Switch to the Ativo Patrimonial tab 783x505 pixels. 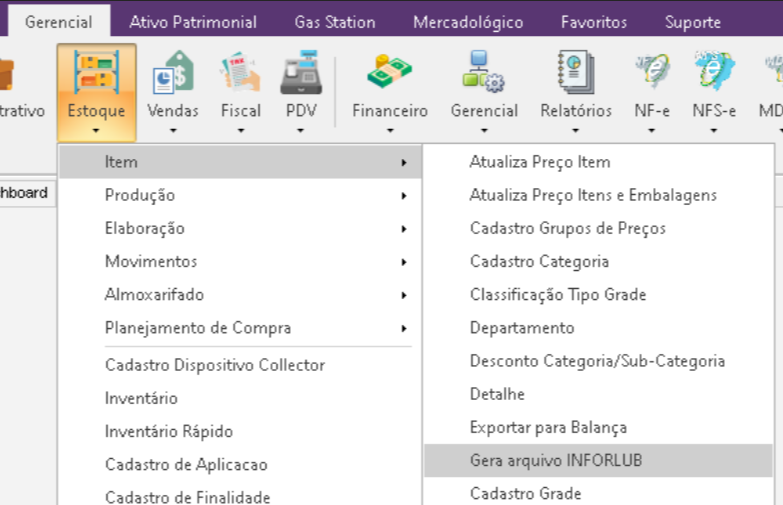pos(193,22)
